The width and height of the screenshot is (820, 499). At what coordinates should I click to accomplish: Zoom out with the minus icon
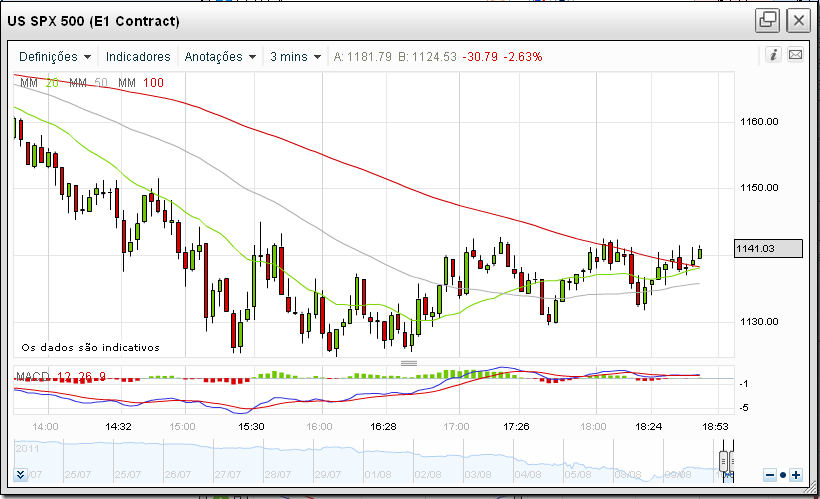tap(770, 475)
